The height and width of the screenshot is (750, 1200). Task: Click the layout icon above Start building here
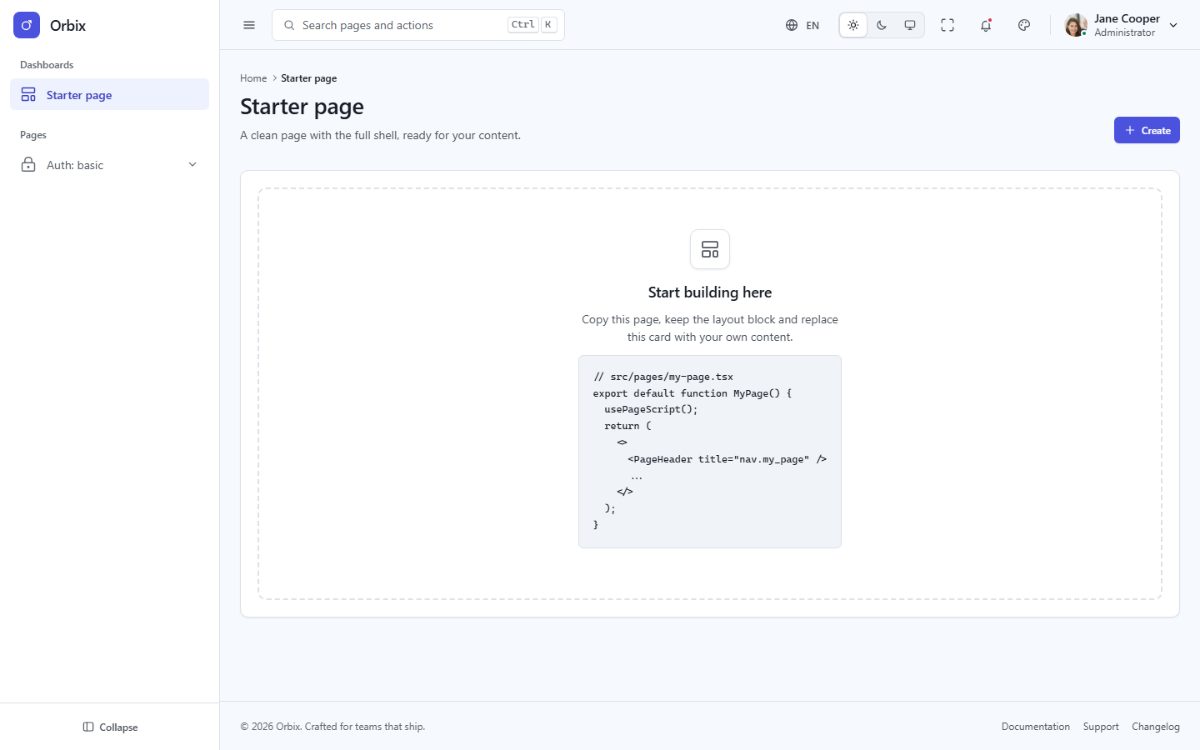(x=710, y=249)
